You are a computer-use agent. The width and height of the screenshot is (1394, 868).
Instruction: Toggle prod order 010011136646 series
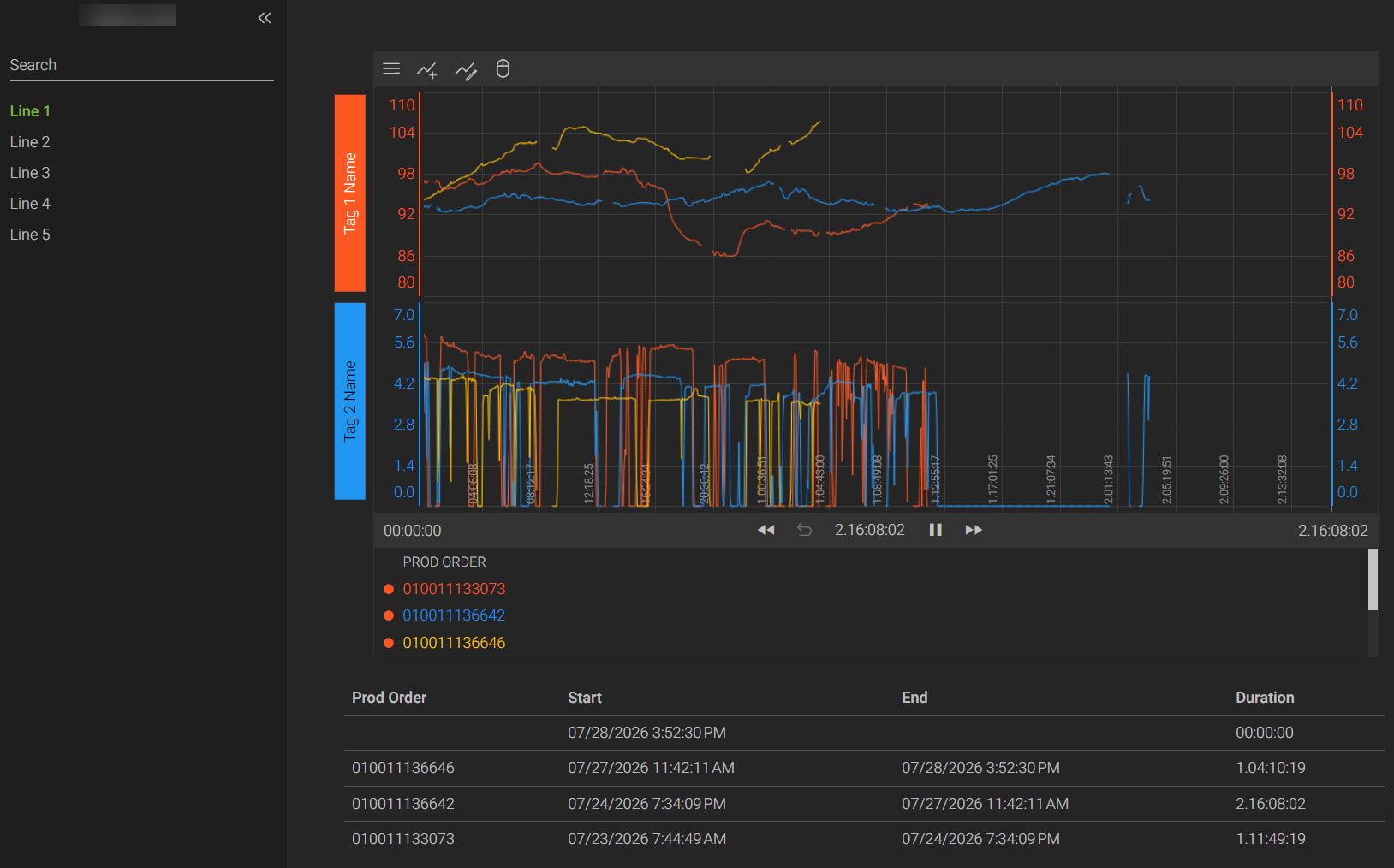point(454,643)
